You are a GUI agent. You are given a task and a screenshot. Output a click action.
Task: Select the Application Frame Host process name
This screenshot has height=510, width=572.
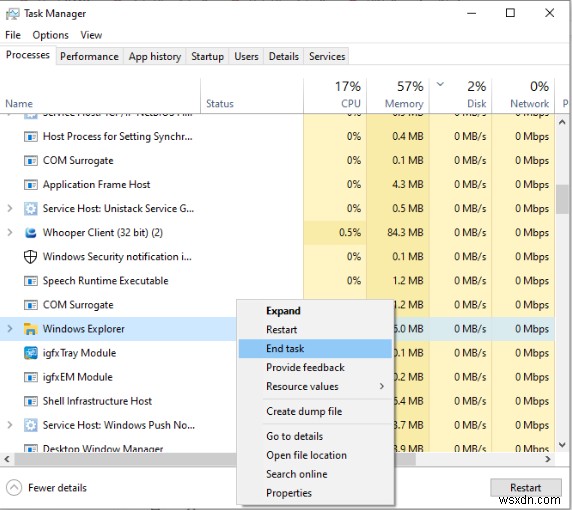(96, 185)
